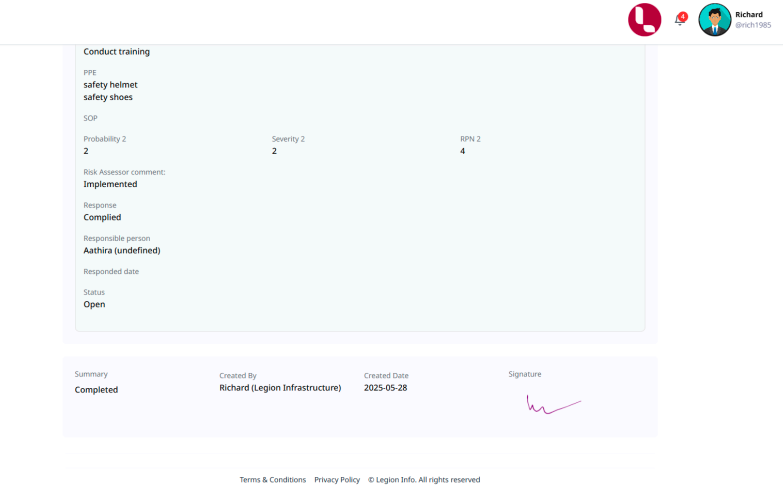
Task: Select responsible person Aathira (undefined)
Action: point(121,250)
